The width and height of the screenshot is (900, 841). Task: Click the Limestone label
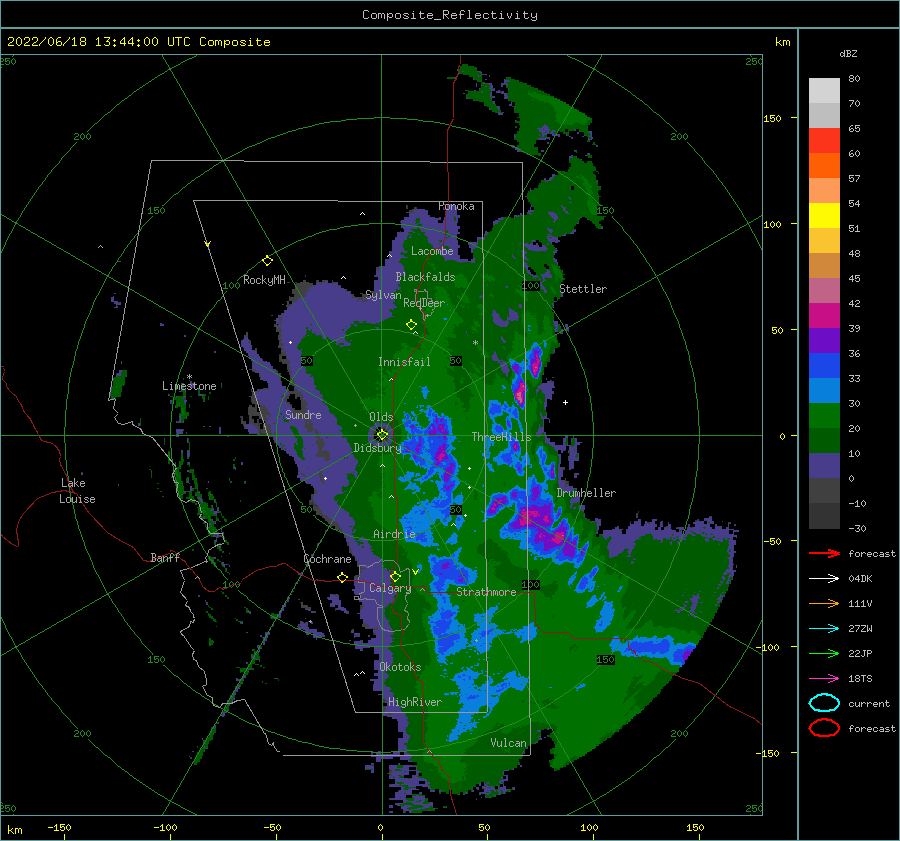pyautogui.click(x=189, y=386)
